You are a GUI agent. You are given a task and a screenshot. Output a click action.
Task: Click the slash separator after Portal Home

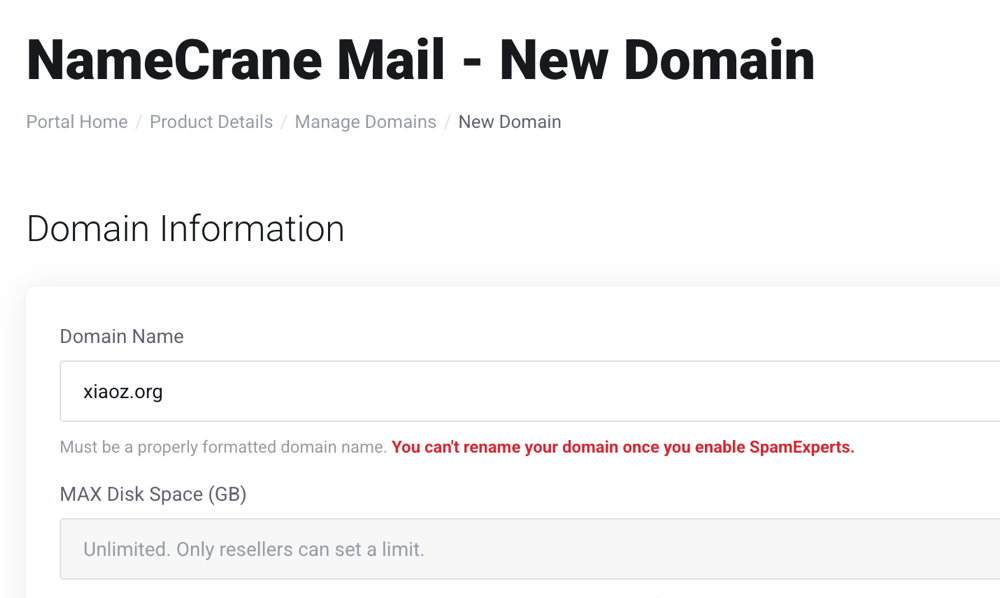click(138, 122)
